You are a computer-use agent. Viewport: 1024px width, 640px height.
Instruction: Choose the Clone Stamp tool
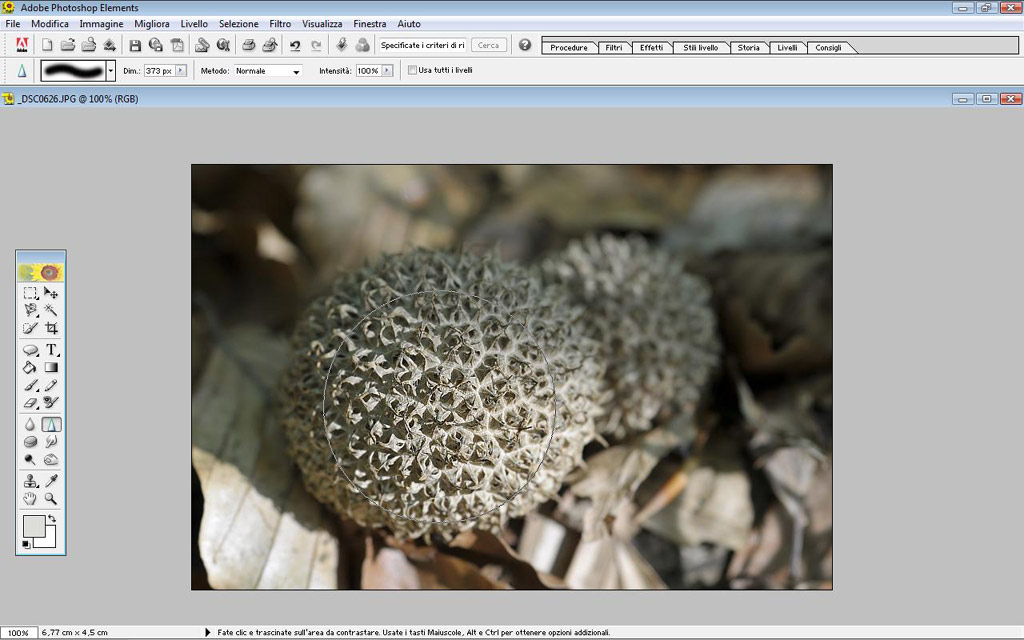click(x=31, y=481)
